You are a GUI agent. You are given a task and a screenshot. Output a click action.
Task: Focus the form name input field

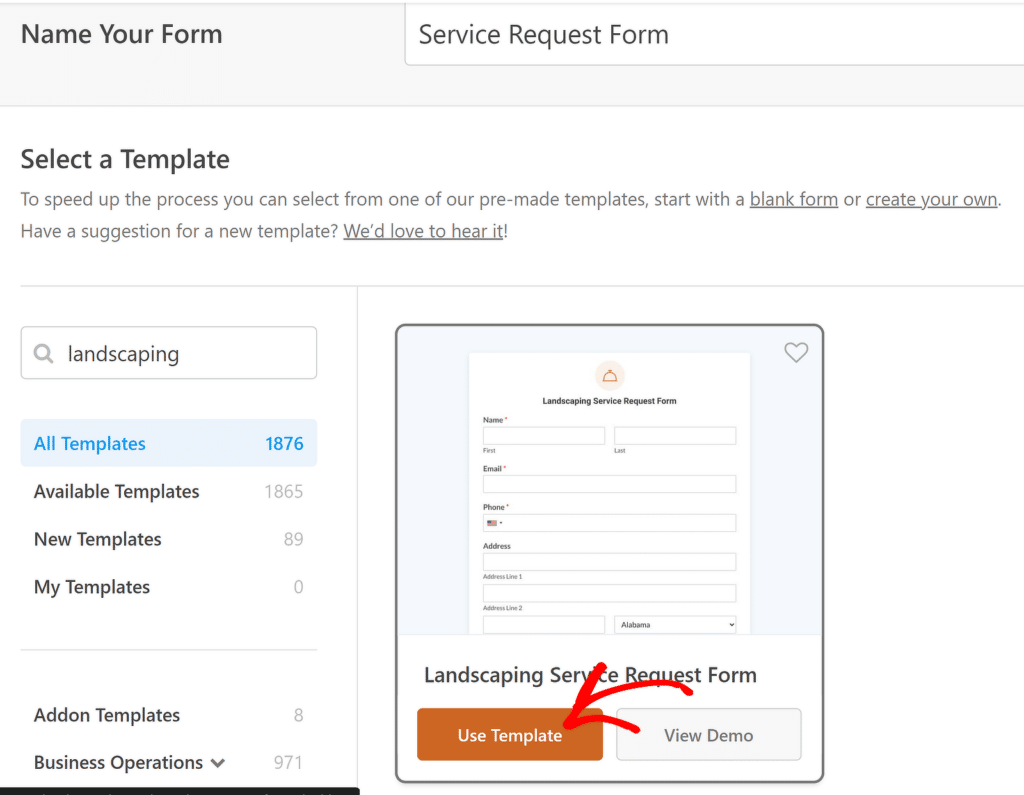(714, 35)
